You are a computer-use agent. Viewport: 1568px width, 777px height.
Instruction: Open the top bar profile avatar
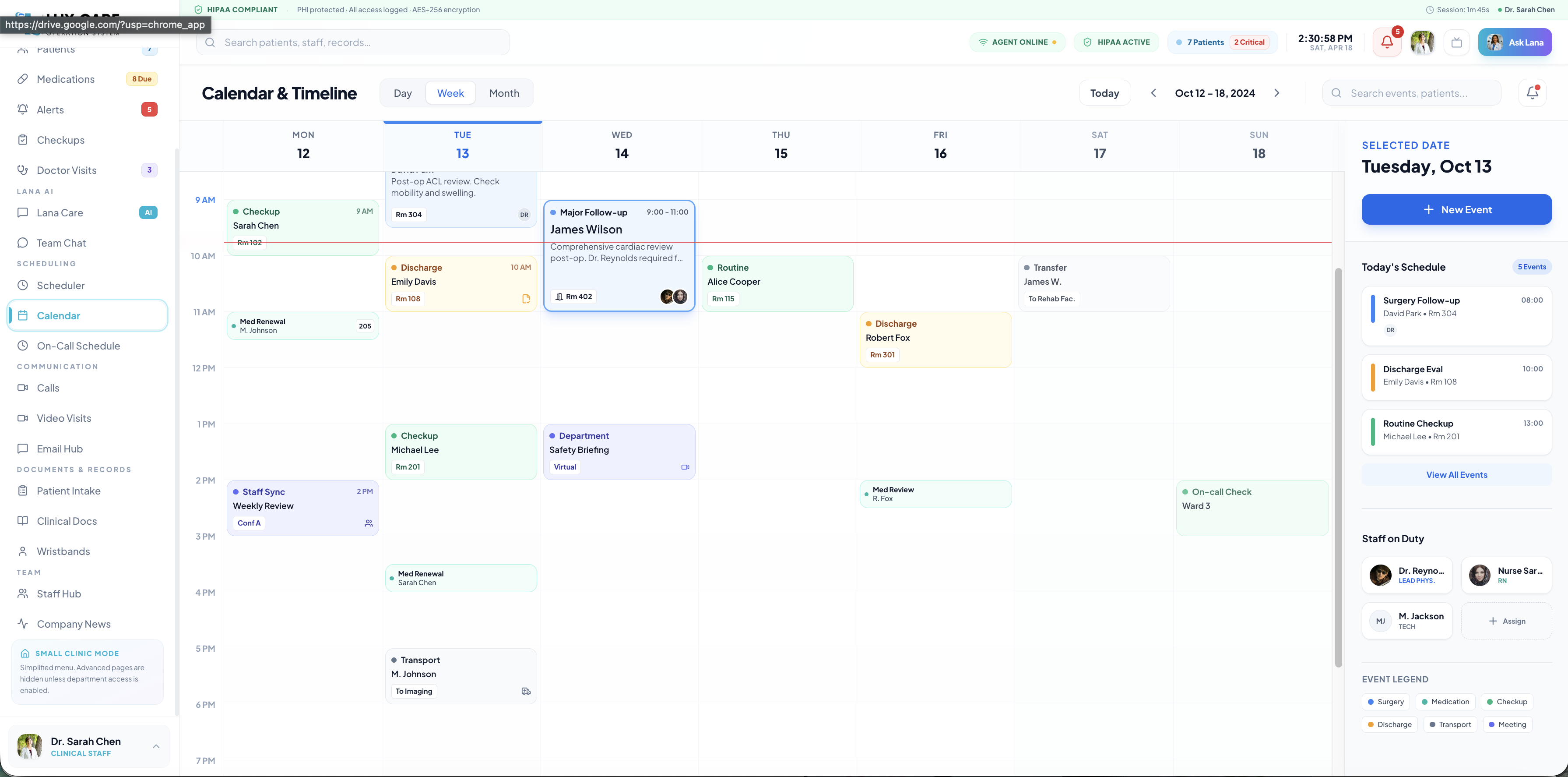pos(1423,42)
